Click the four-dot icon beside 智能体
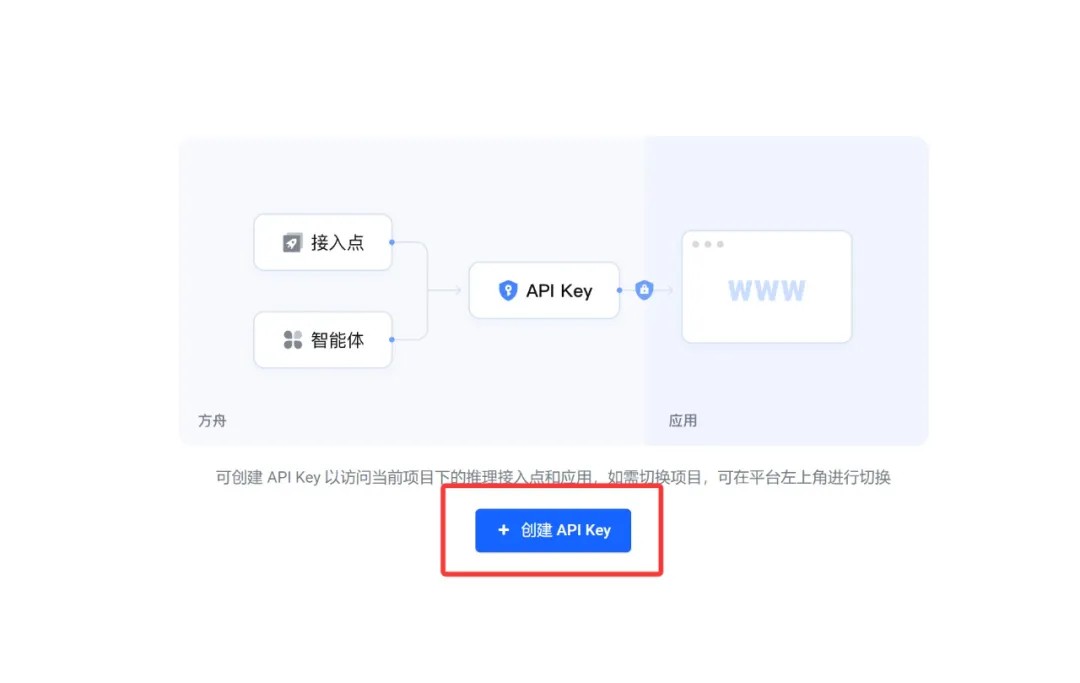This screenshot has height=683, width=1080. tap(293, 339)
